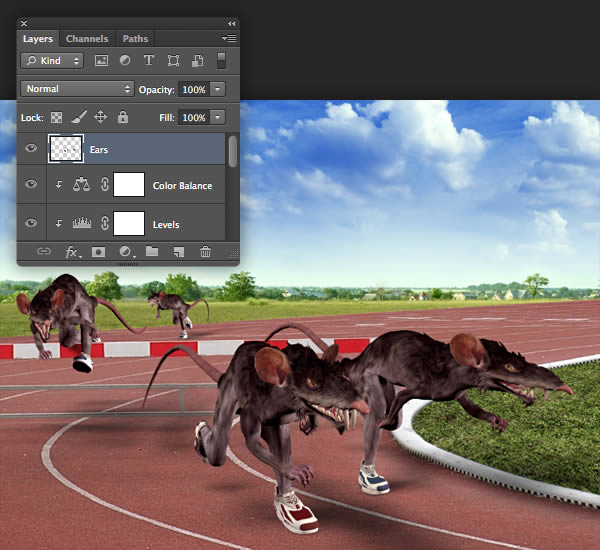This screenshot has width=600, height=550.
Task: Click the Link layers icon
Action: [44, 251]
